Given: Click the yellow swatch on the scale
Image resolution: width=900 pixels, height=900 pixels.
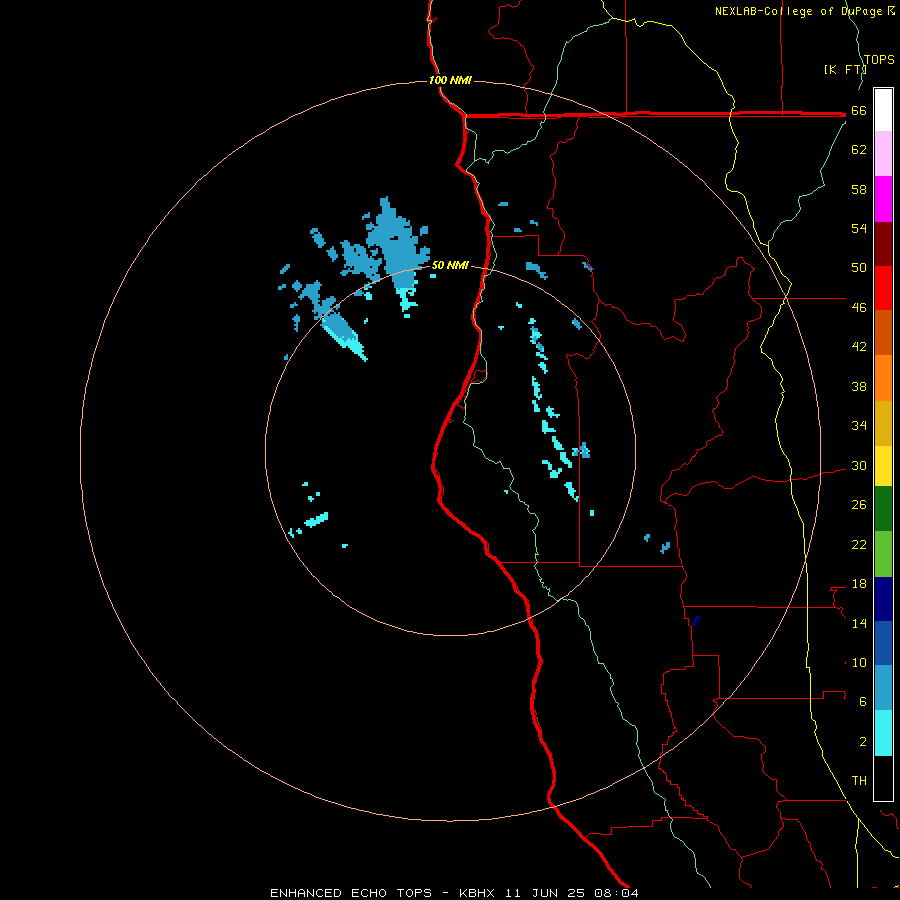Looking at the screenshot, I should tap(883, 466).
